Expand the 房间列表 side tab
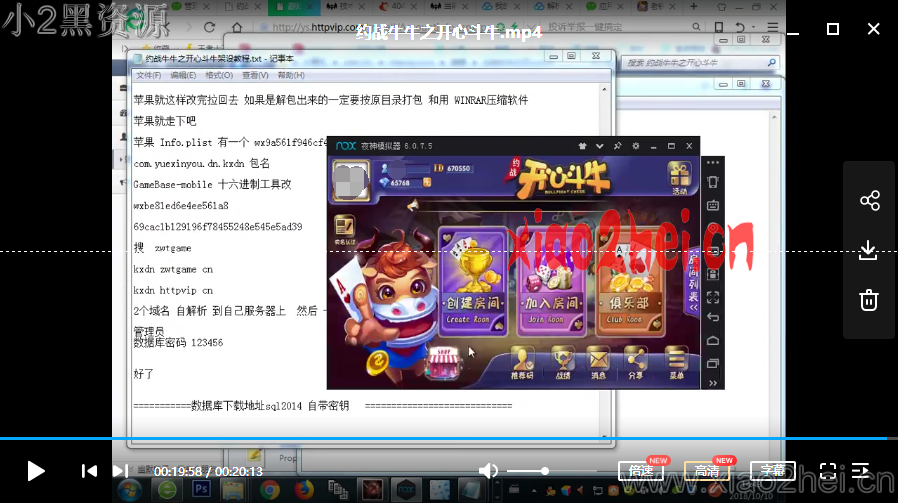The image size is (898, 503). 693,282
